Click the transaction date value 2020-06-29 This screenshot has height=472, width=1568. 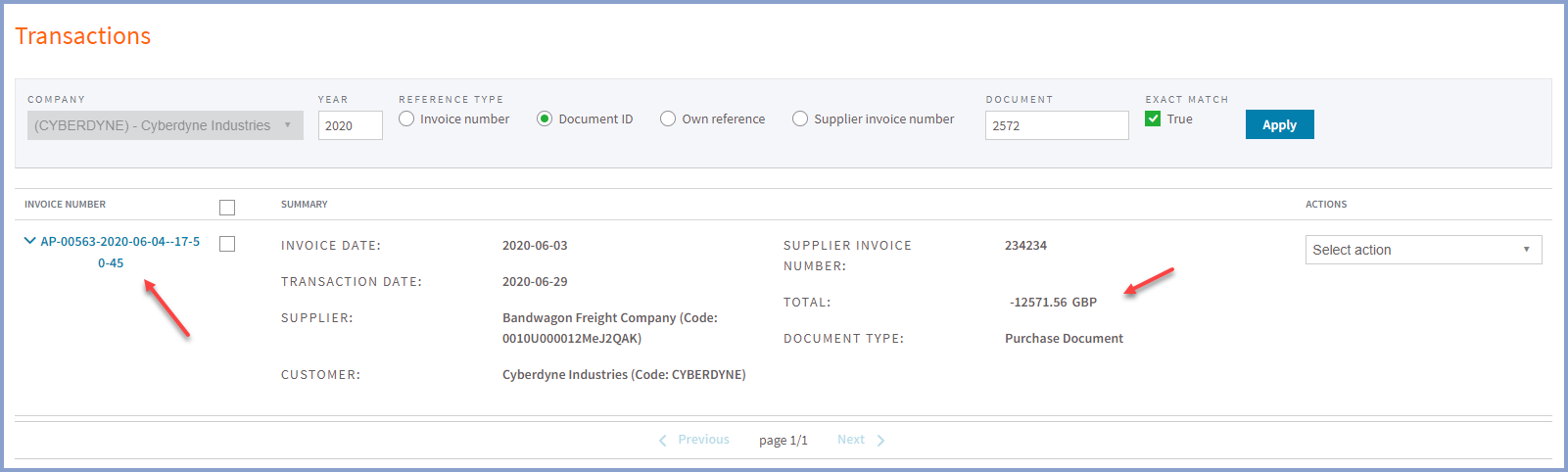coord(535,282)
